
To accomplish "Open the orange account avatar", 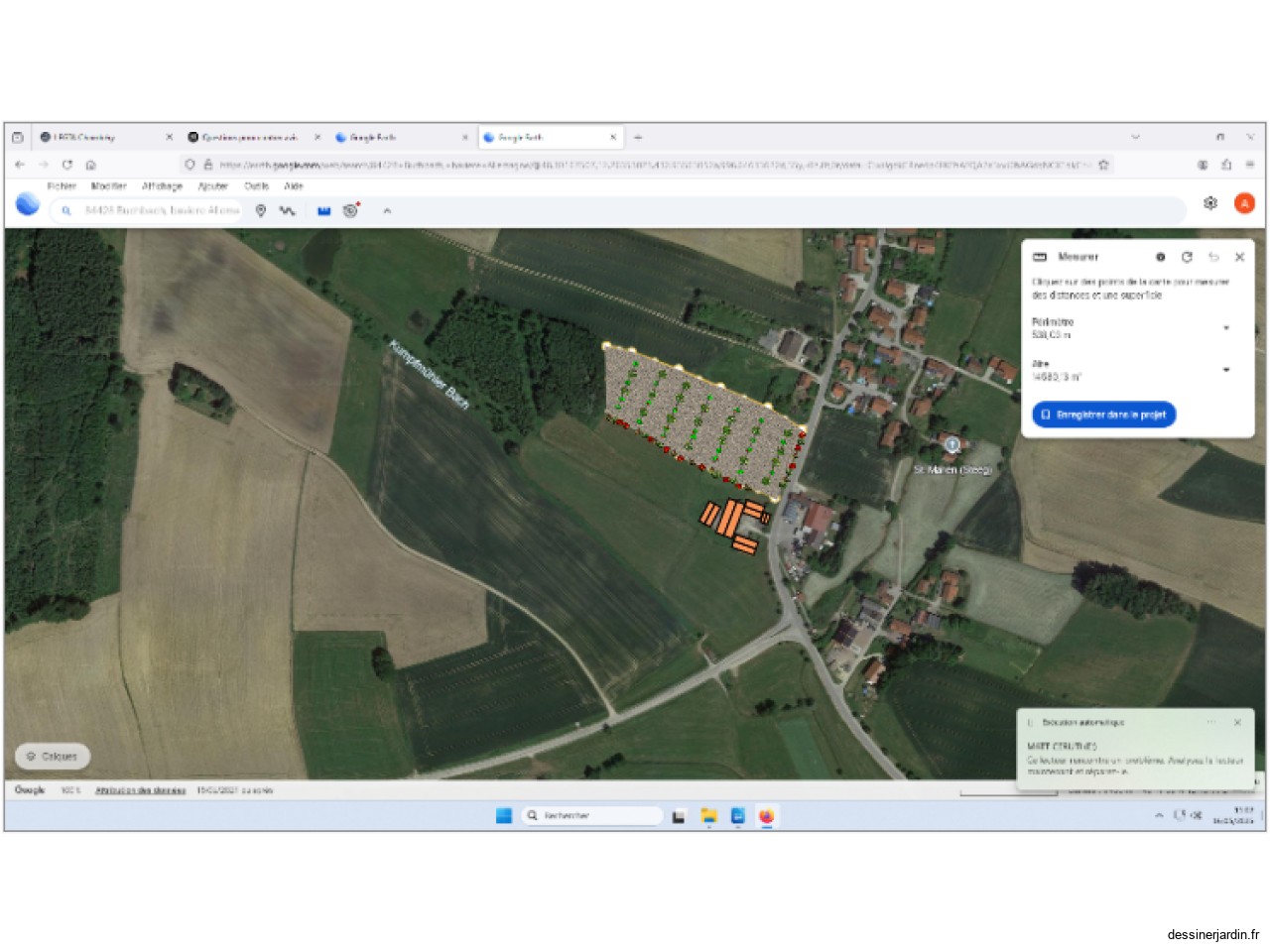I will 1244,203.
